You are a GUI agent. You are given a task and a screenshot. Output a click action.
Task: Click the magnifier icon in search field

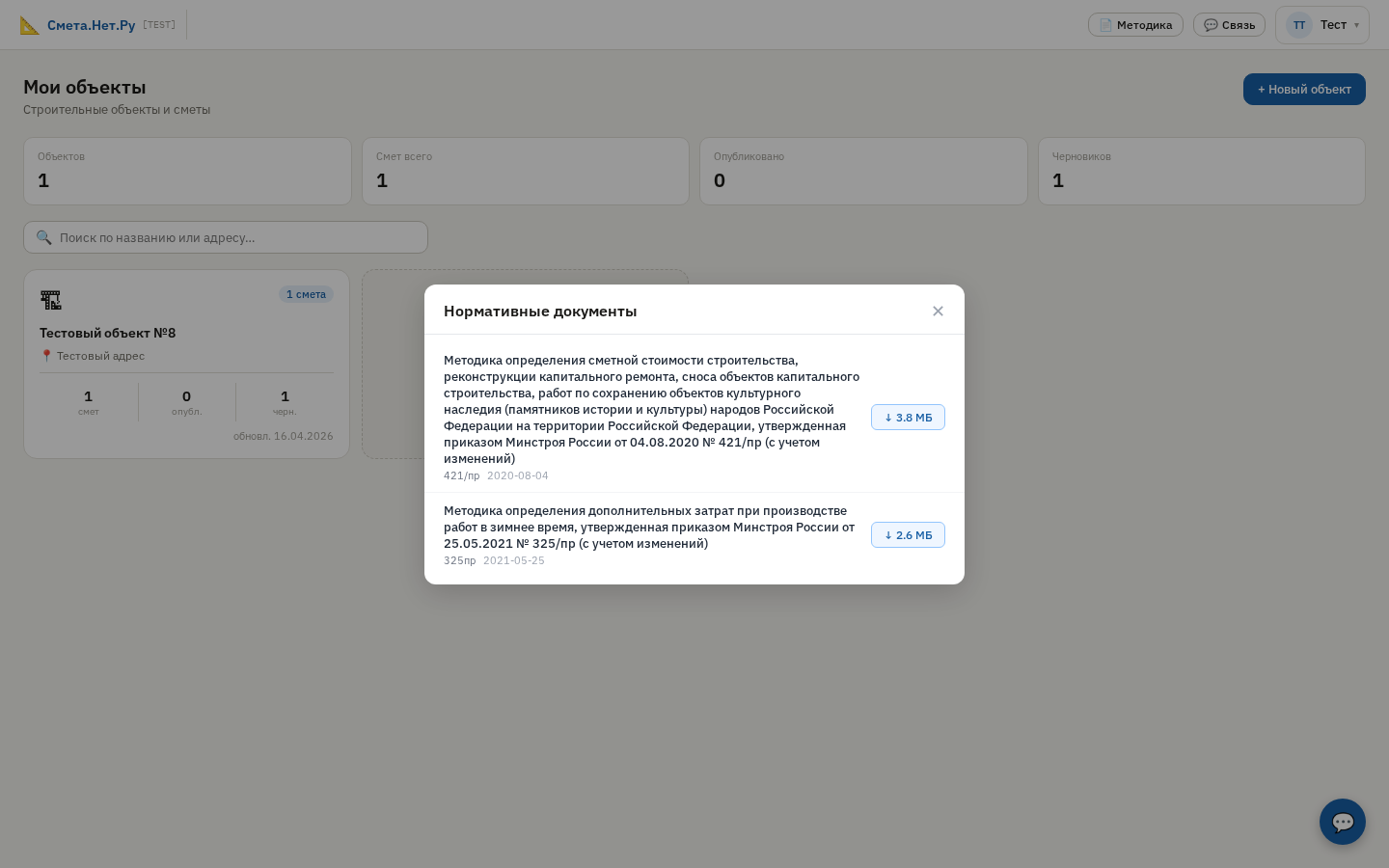(43, 237)
